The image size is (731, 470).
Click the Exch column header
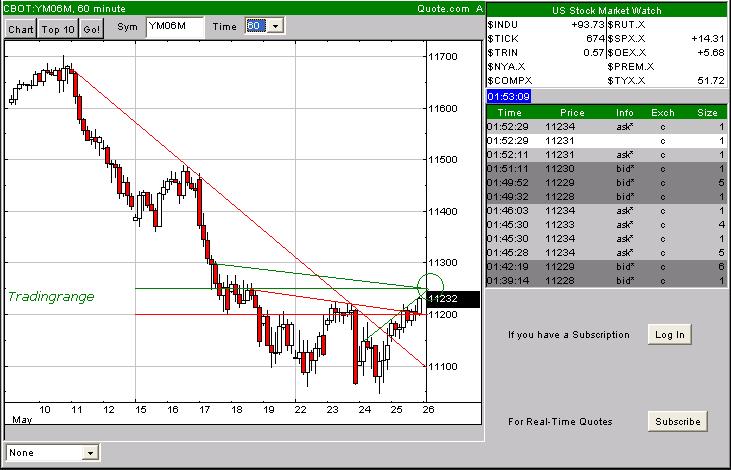pos(662,112)
